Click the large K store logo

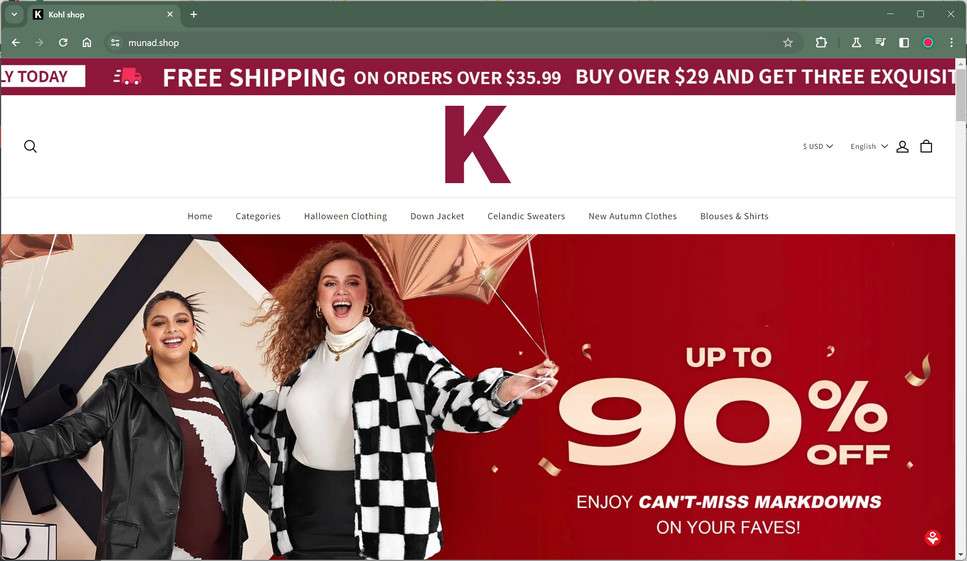[477, 144]
